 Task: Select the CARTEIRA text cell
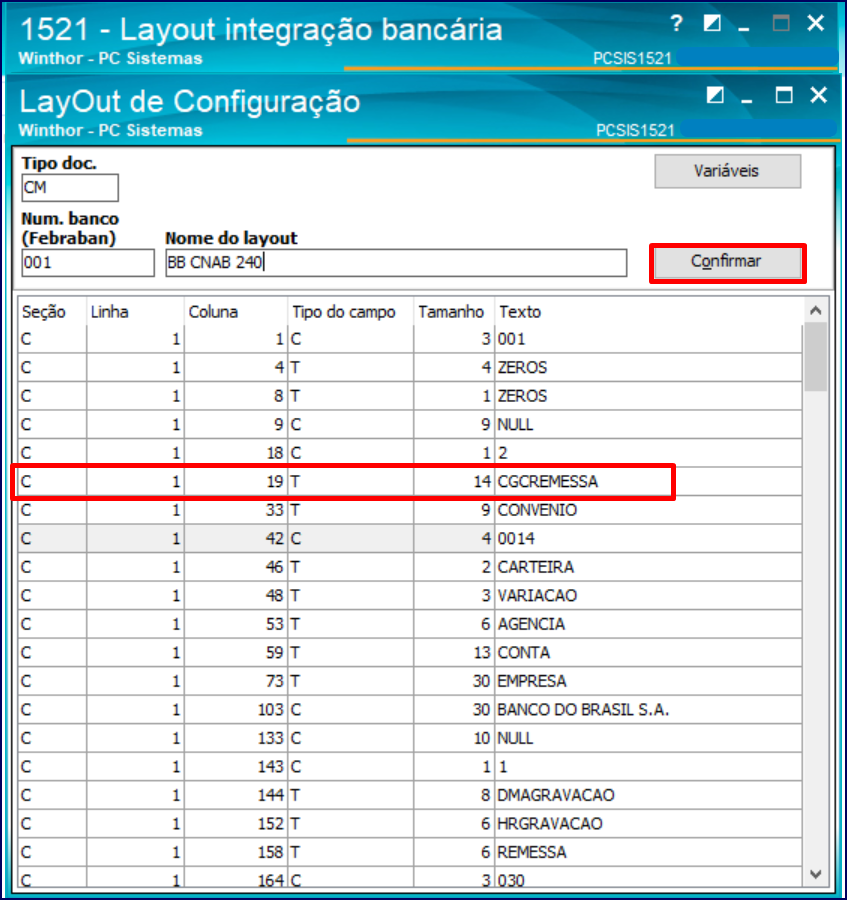648,567
